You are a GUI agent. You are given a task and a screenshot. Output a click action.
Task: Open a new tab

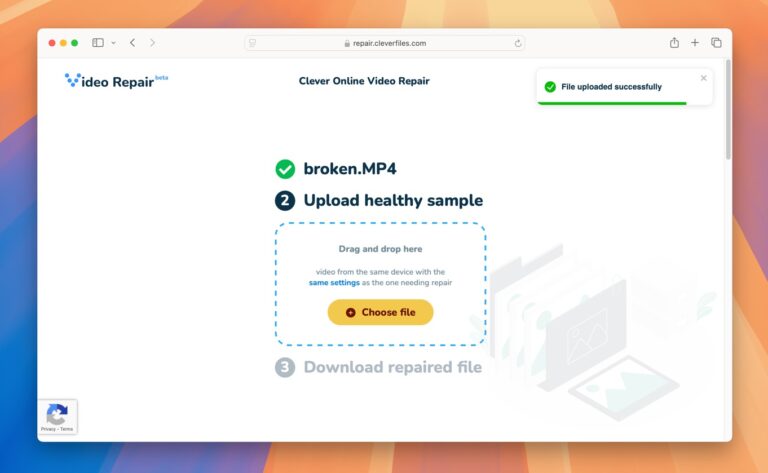pos(695,43)
